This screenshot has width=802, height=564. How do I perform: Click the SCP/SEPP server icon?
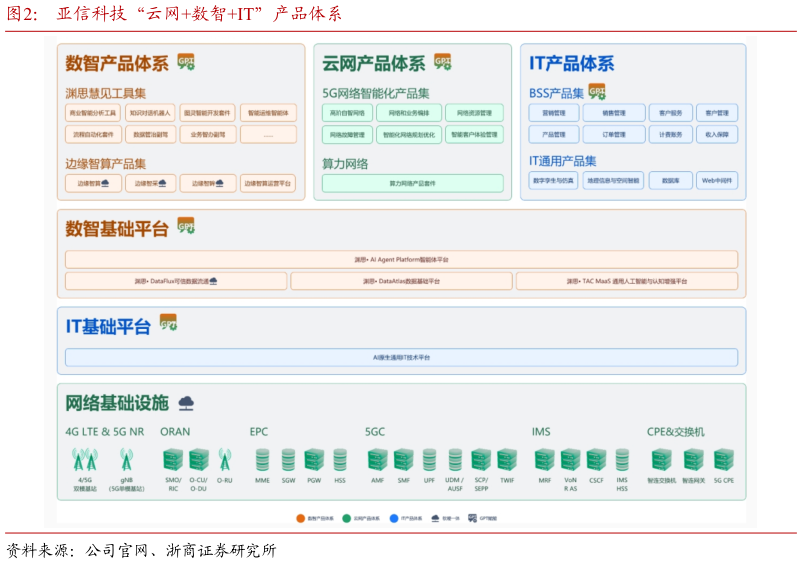(481, 460)
